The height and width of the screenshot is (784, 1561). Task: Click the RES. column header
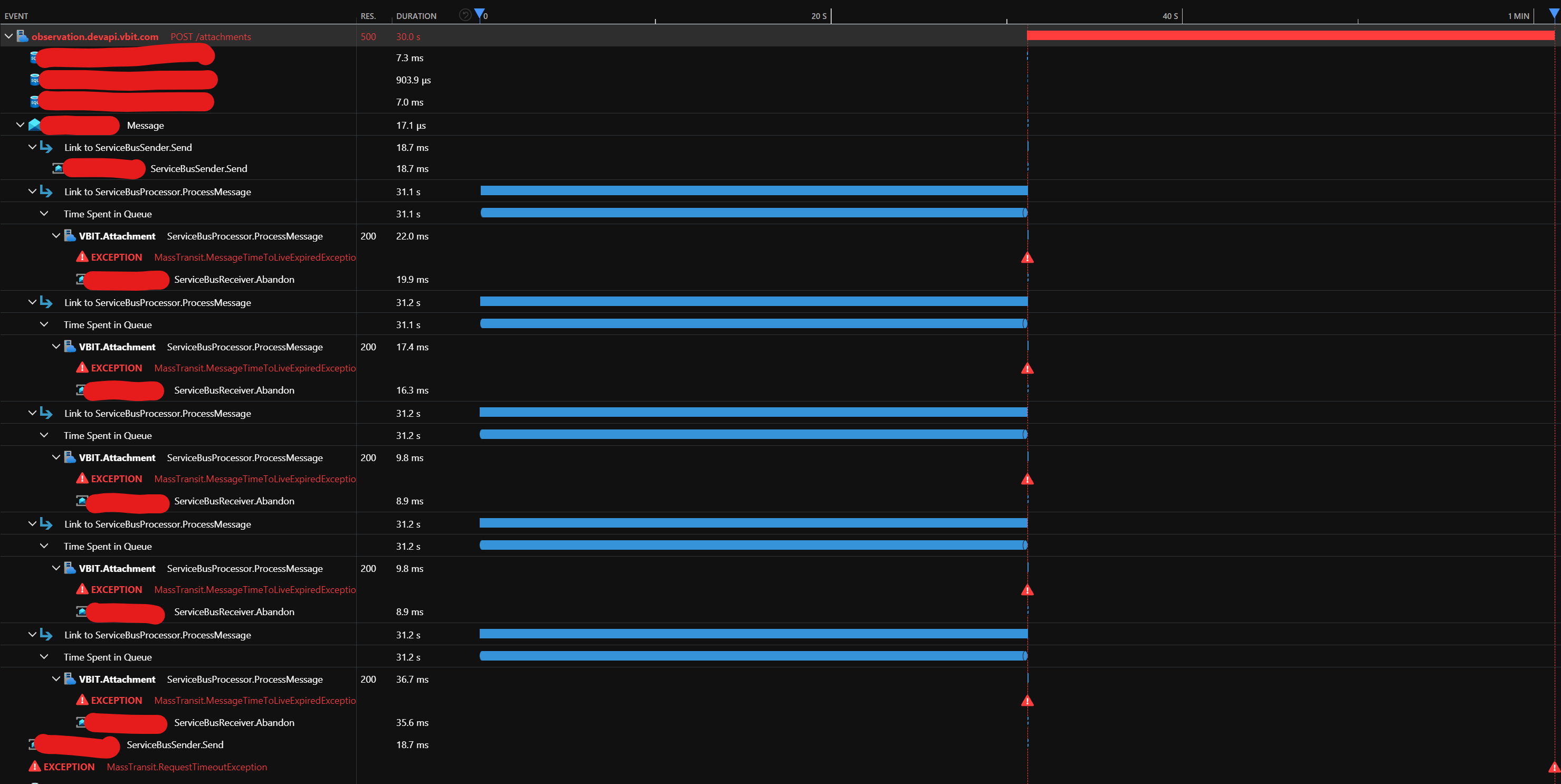[368, 16]
